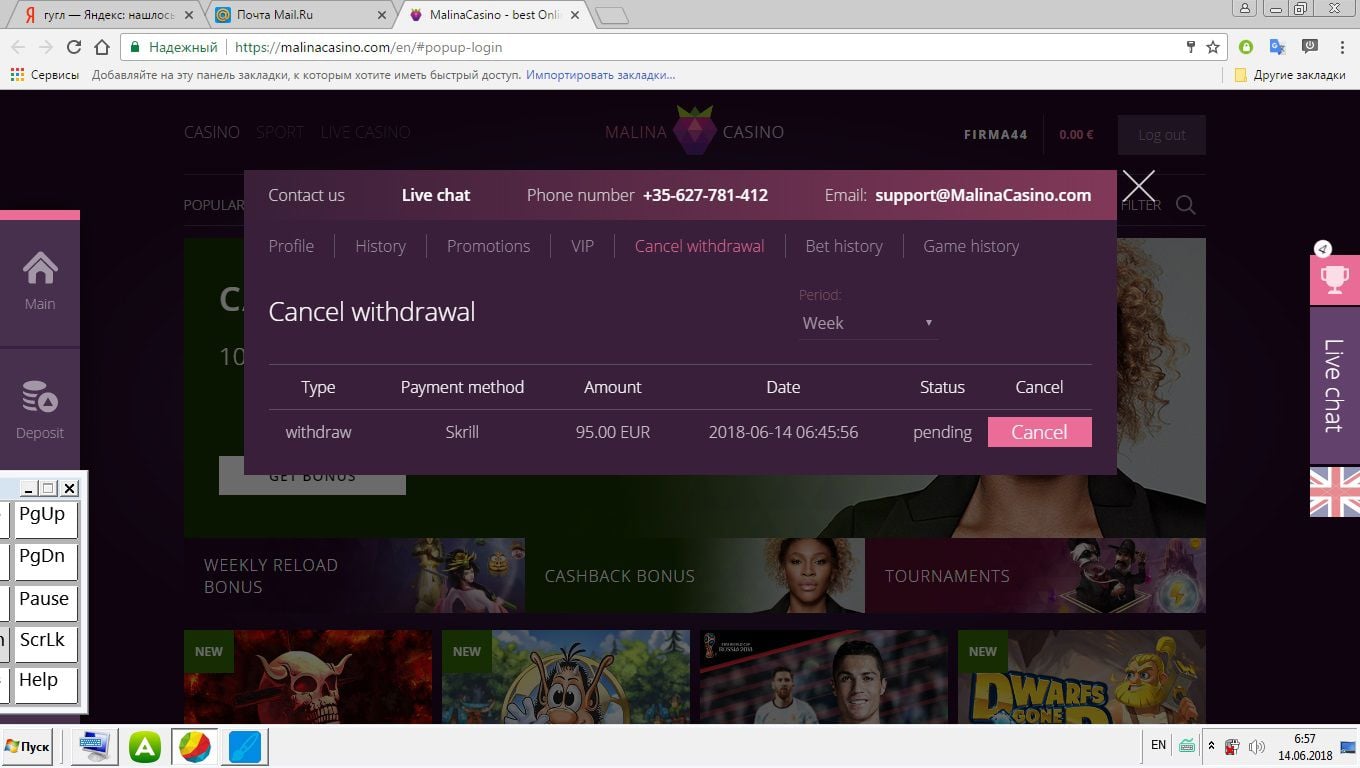The width and height of the screenshot is (1360, 768).
Task: Switch to the Game history tab
Action: (971, 246)
